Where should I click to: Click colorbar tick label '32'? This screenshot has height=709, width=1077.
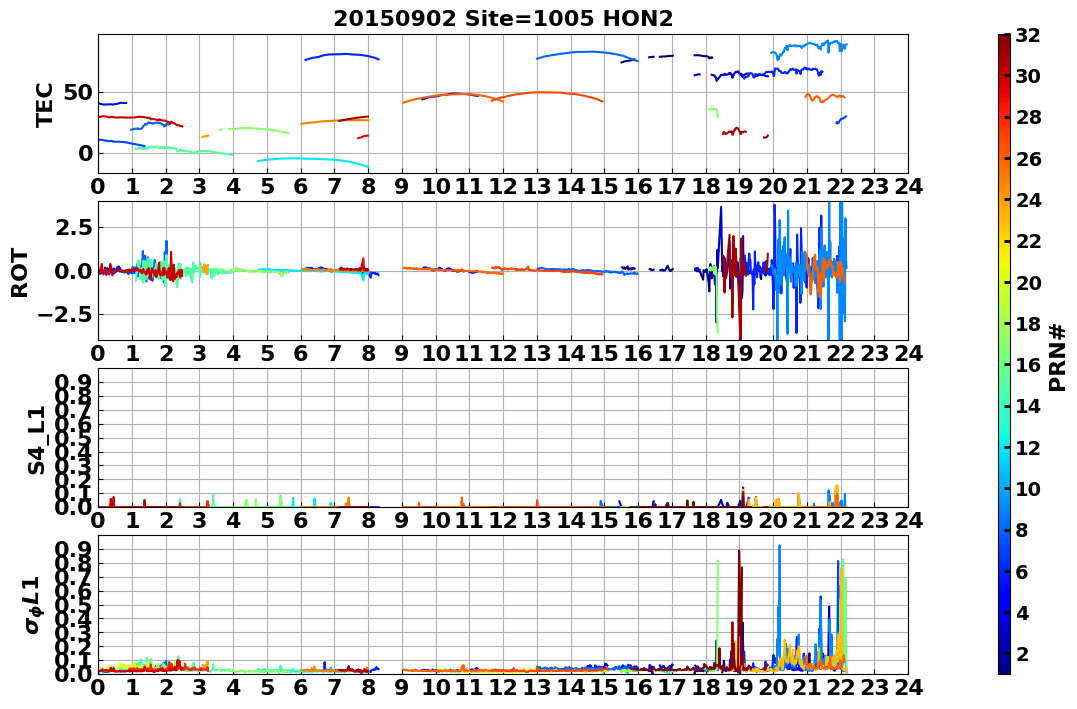tap(1028, 35)
